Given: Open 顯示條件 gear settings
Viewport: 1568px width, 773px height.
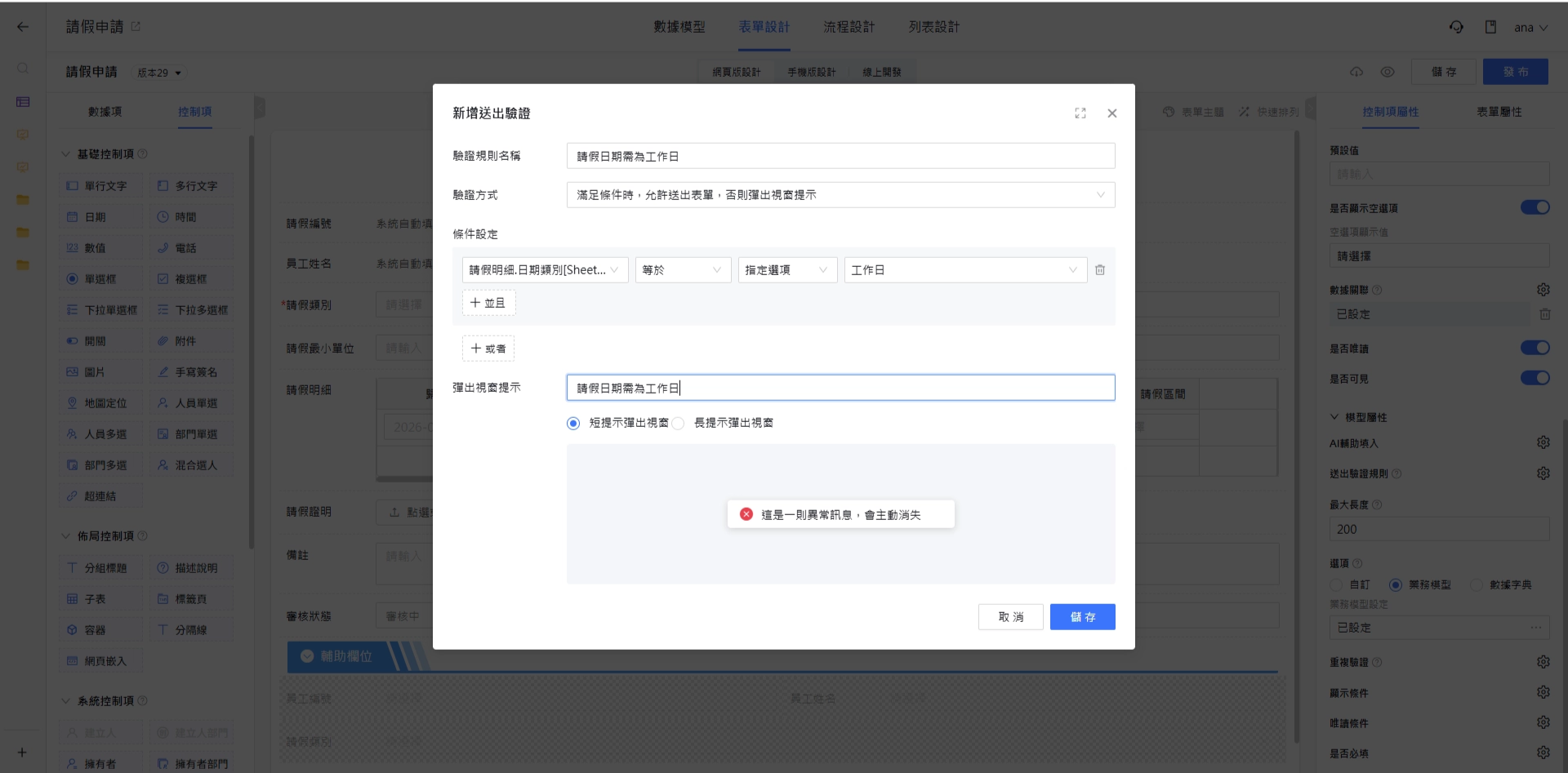Looking at the screenshot, I should click(x=1543, y=692).
